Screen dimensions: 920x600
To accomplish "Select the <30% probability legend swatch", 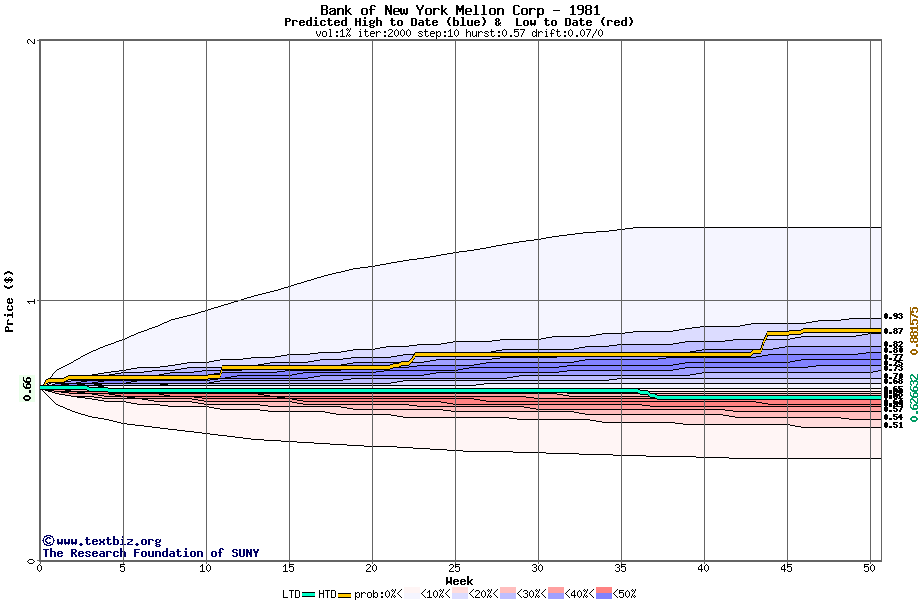I will [508, 594].
